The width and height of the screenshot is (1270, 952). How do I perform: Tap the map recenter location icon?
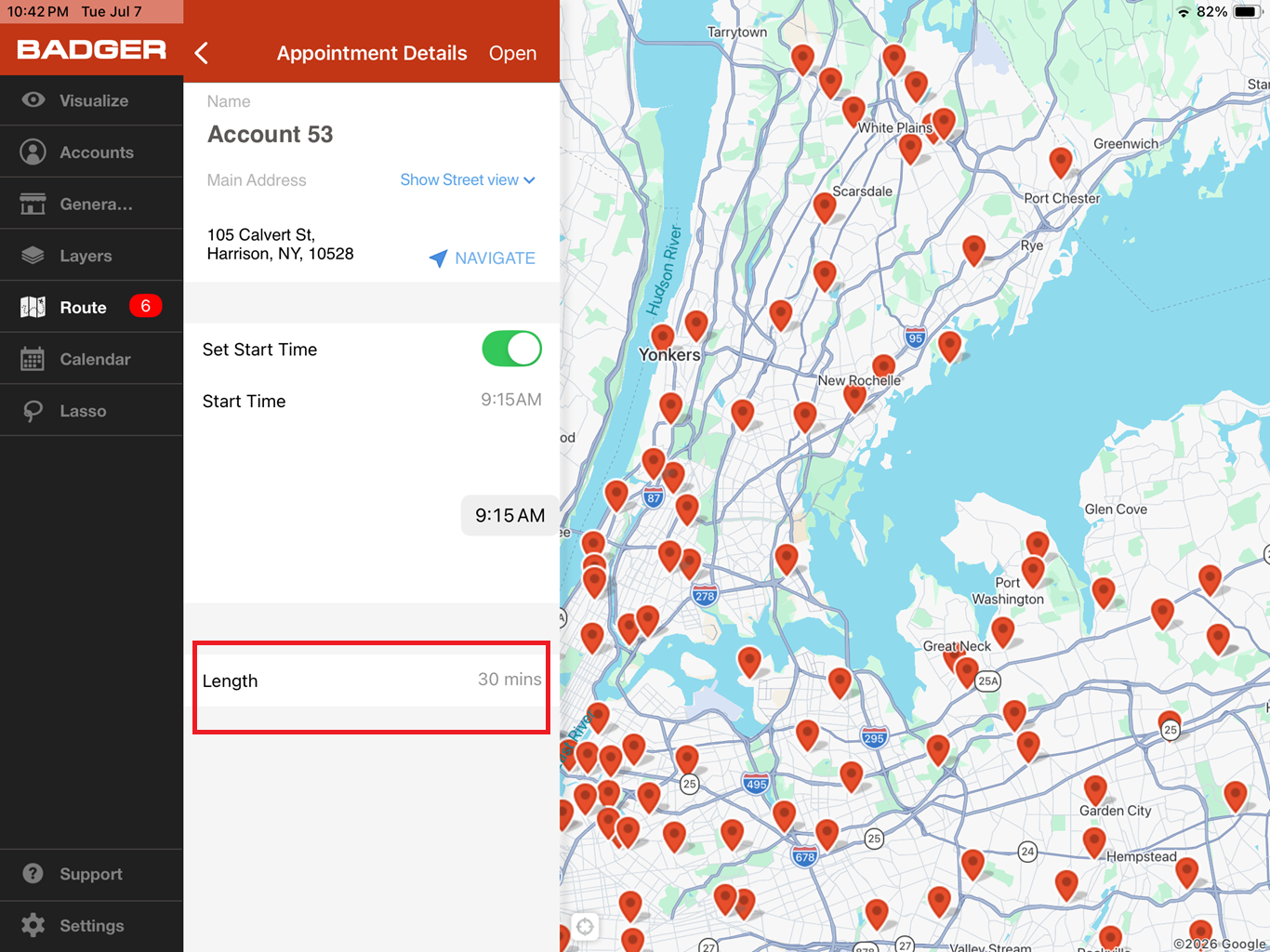pyautogui.click(x=585, y=926)
